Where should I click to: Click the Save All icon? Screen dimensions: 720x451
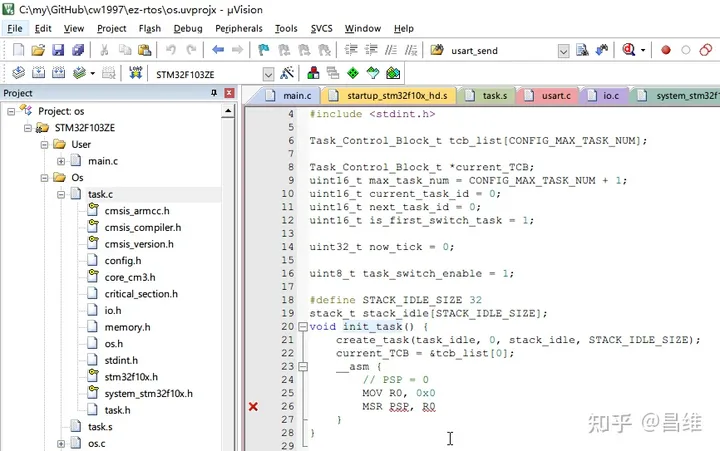[x=78, y=50]
